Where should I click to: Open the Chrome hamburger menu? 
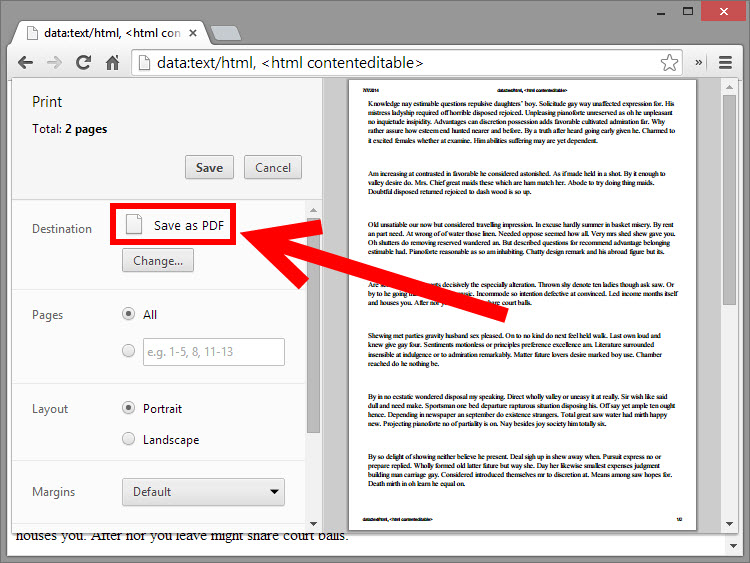click(725, 63)
